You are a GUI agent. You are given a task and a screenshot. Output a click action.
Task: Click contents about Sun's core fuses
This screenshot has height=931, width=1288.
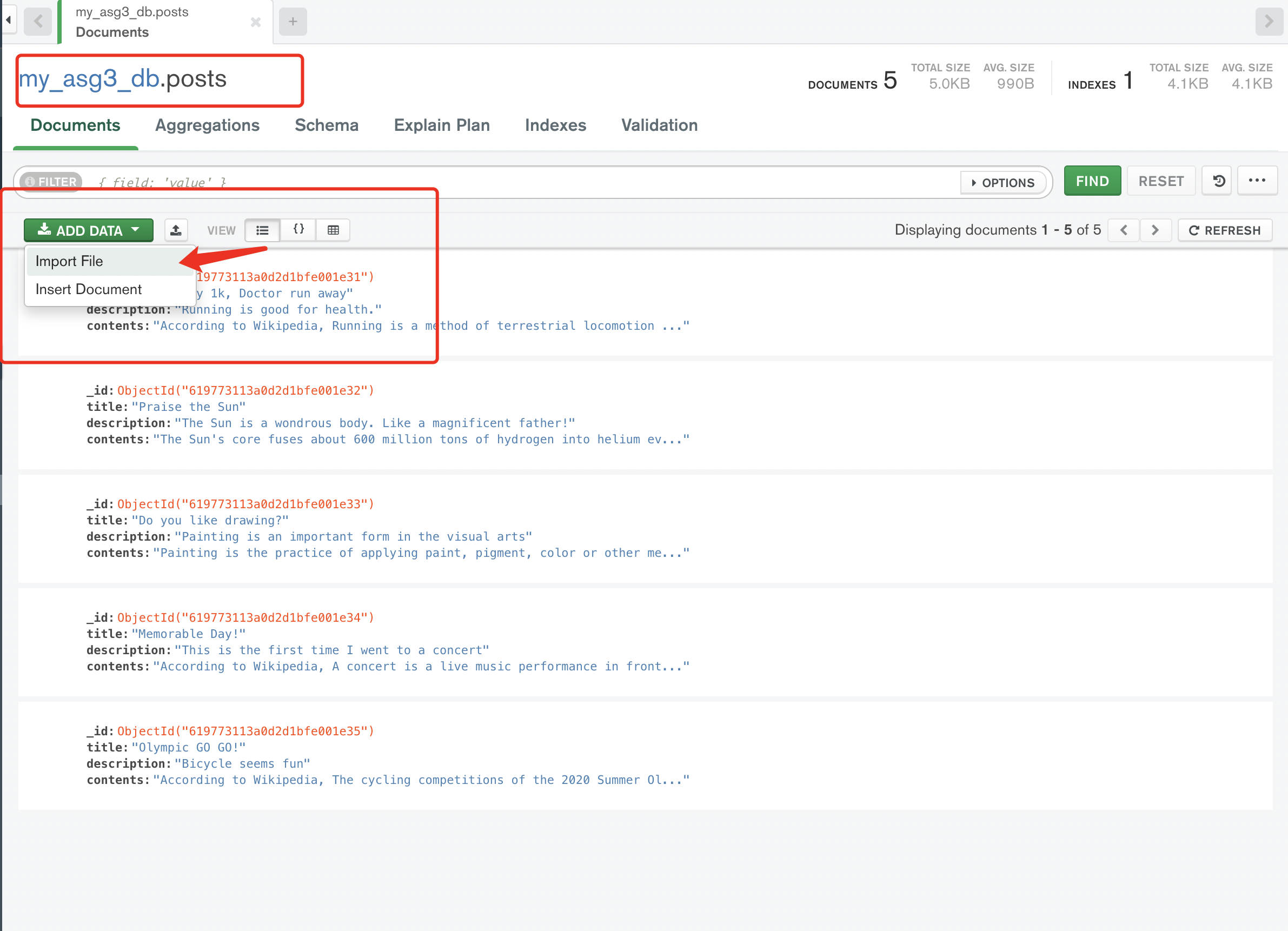(421, 440)
